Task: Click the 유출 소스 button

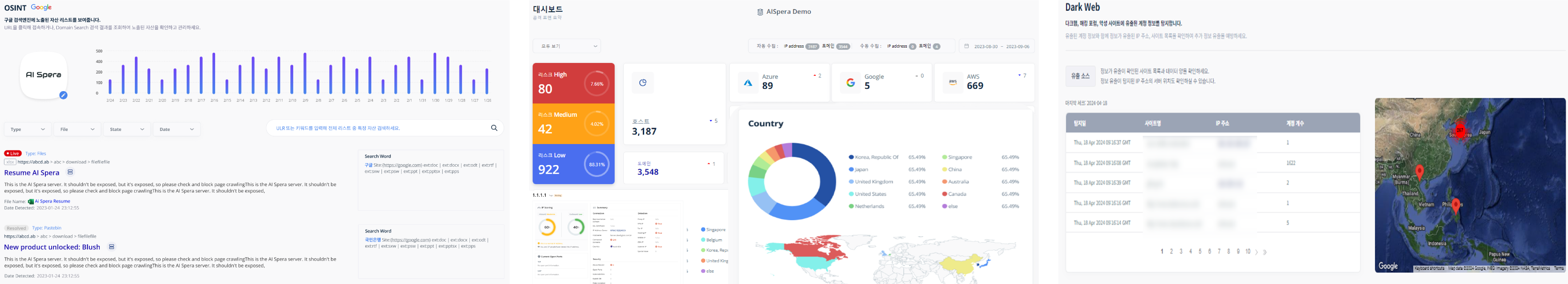Action: point(1080,76)
